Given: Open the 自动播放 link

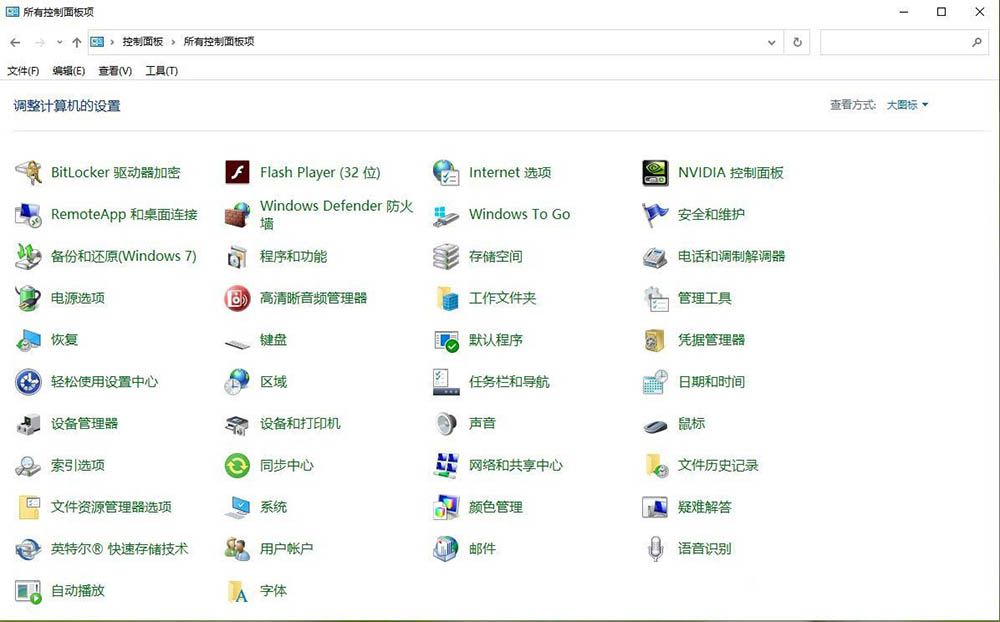Looking at the screenshot, I should (78, 591).
